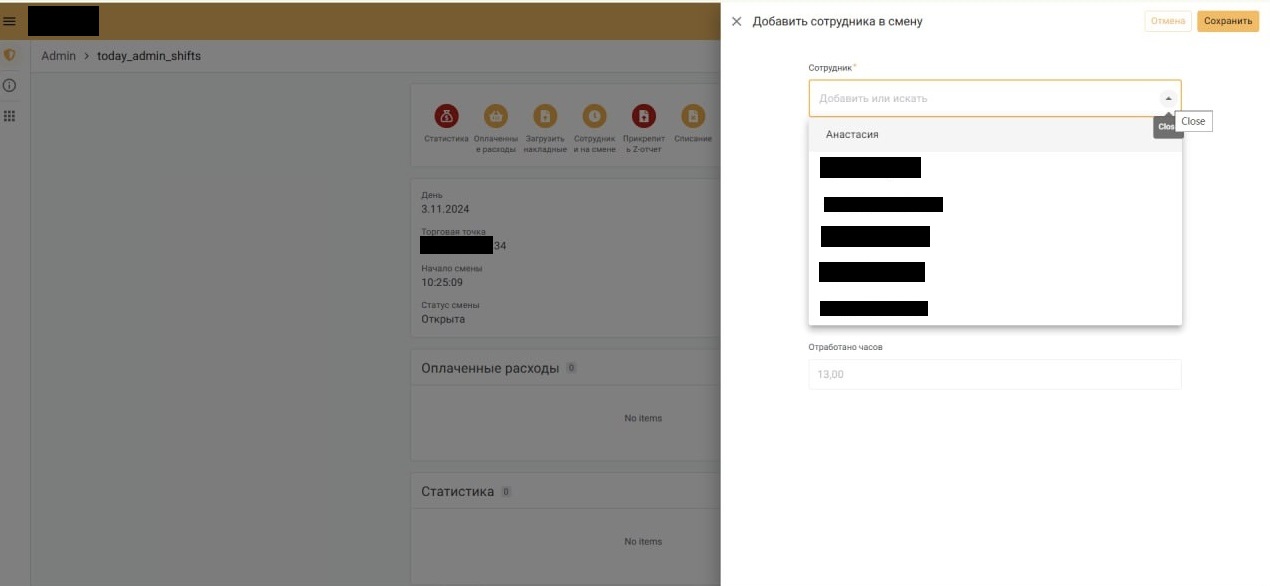The height and width of the screenshot is (586, 1270).
Task: Open Сотрудники на смене clock icon
Action: pyautogui.click(x=595, y=116)
